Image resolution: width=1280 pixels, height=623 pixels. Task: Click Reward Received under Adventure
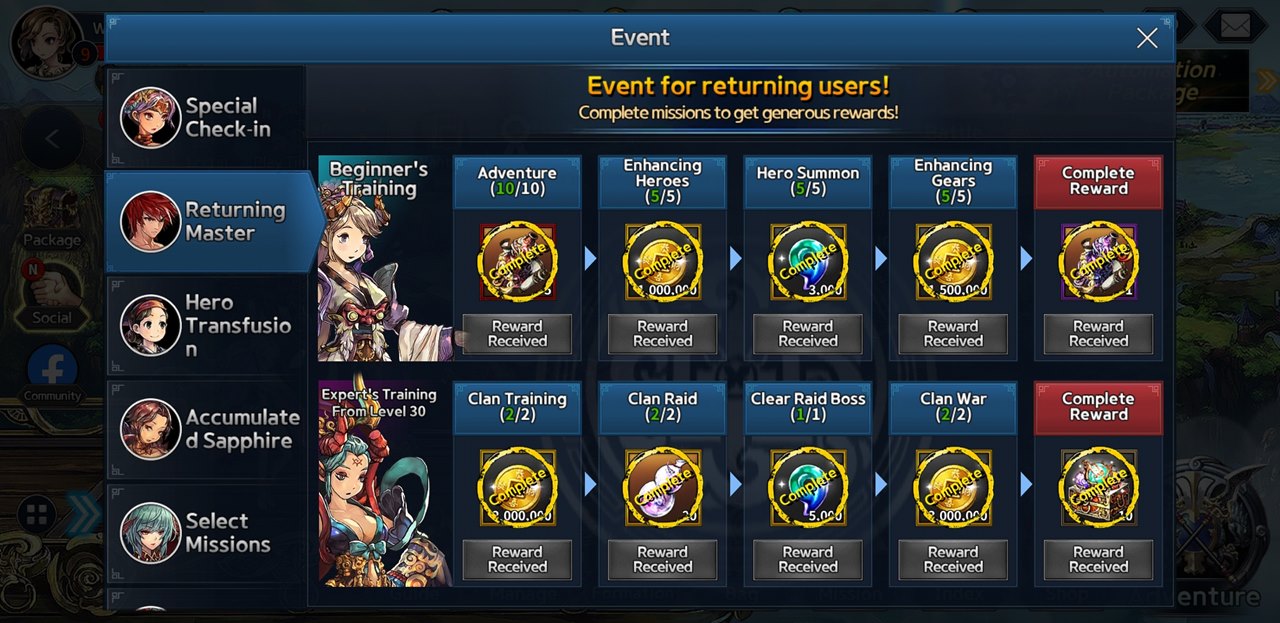click(x=517, y=334)
